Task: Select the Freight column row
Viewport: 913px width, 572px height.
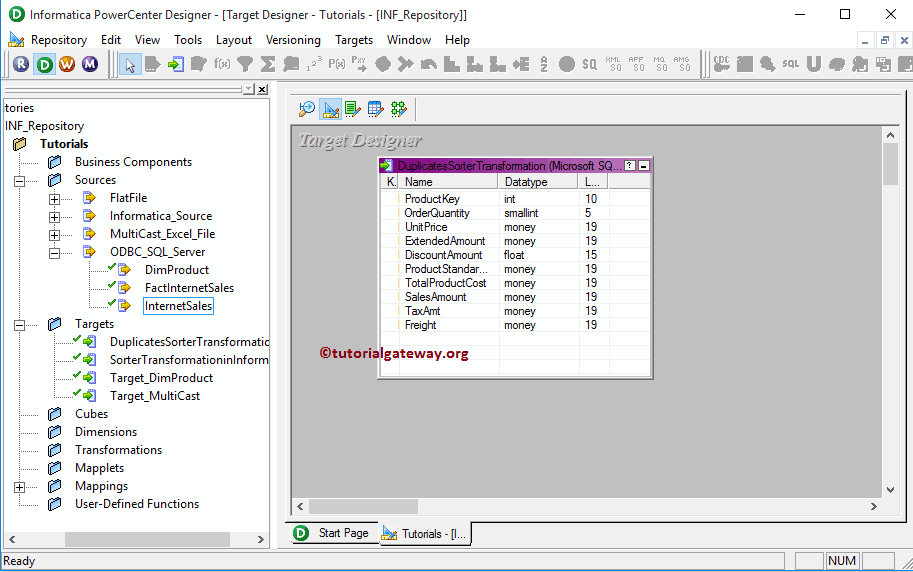Action: pyautogui.click(x=515, y=325)
